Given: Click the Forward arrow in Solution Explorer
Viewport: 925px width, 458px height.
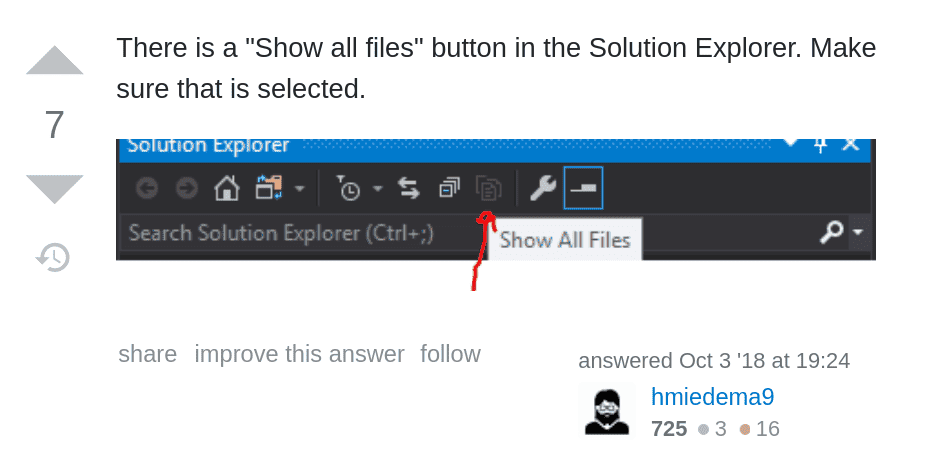Looking at the screenshot, I should (x=186, y=189).
